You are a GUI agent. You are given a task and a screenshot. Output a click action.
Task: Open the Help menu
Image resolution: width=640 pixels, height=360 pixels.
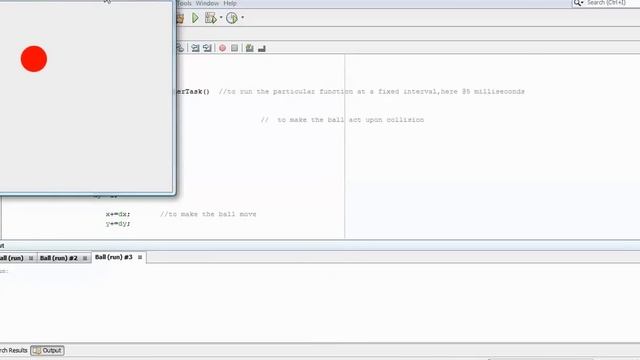(230, 3)
